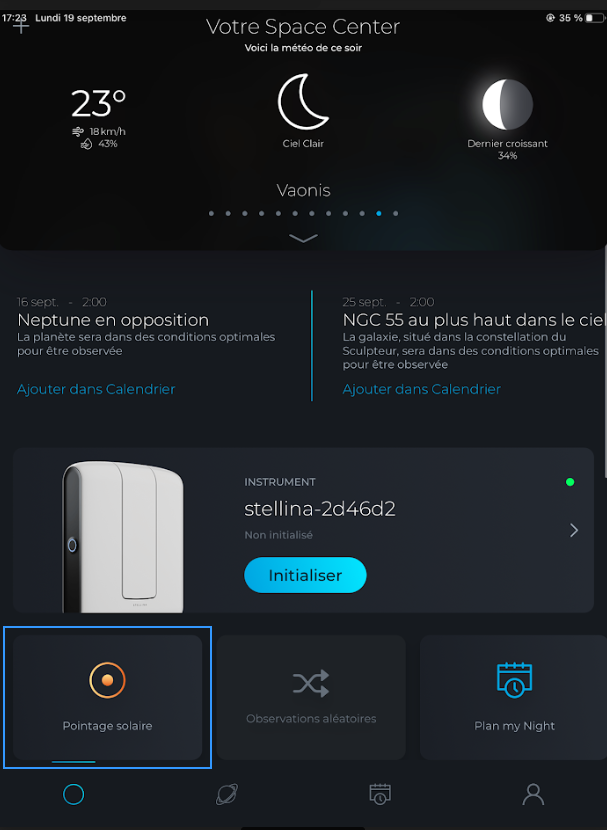Select the highlighted blue page dot

point(379,213)
